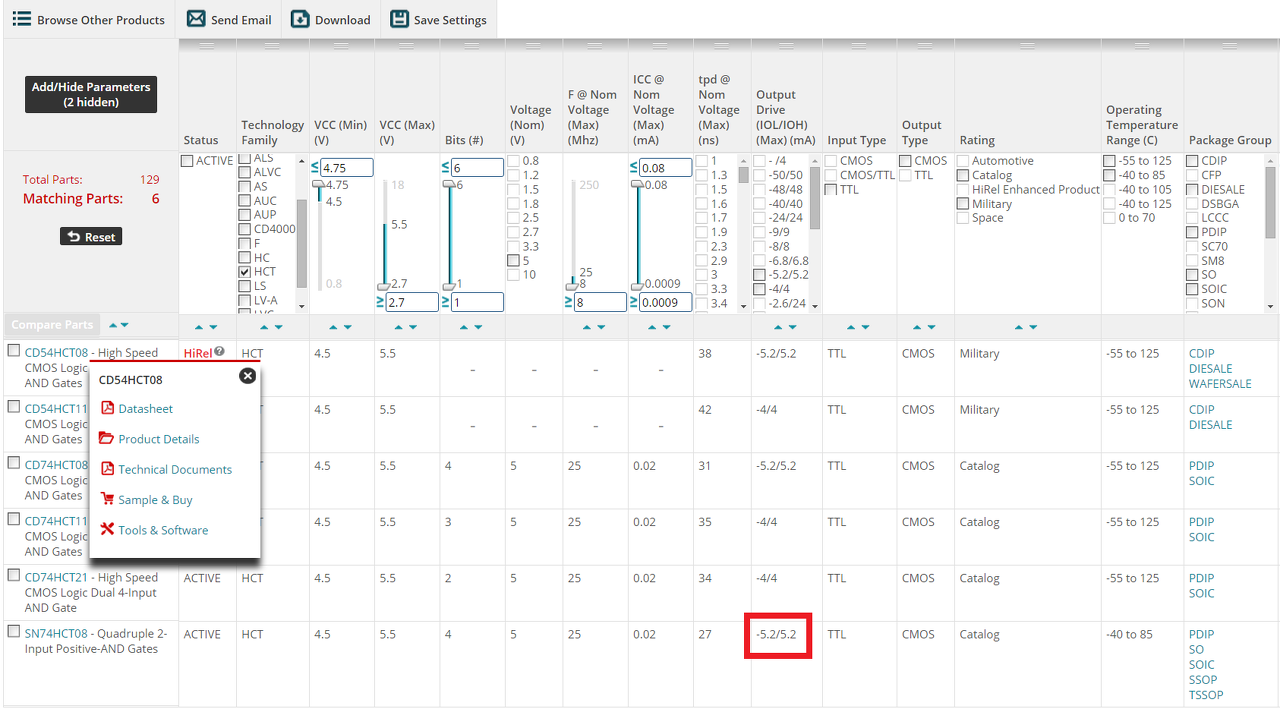Enable the Military rating filter
Viewport: 1280px width, 709px height.
click(x=963, y=204)
